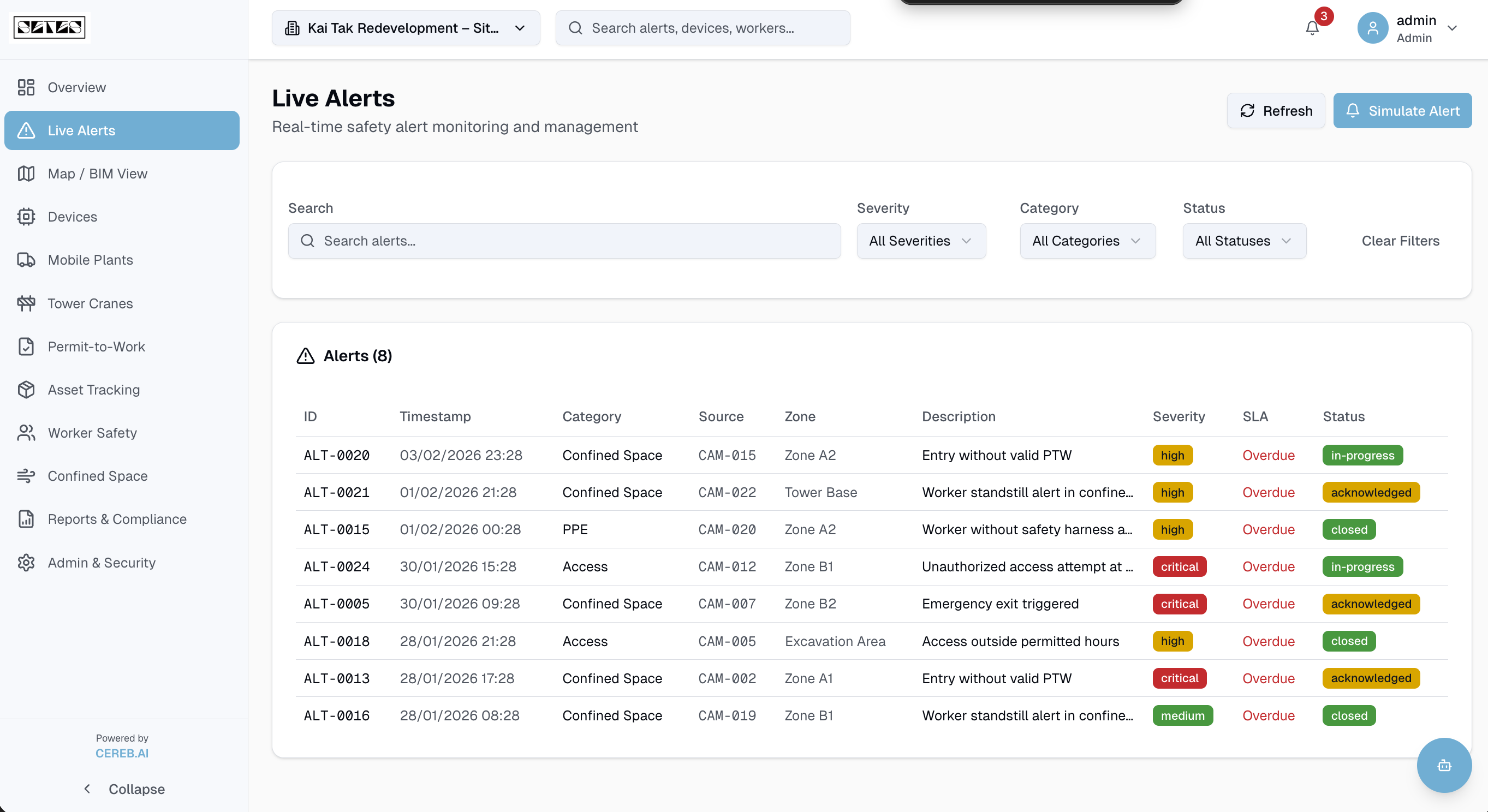Screen dimensions: 1488x812
Task: Expand the Kai Tak Redevelopment site selector
Action: pyautogui.click(x=405, y=28)
